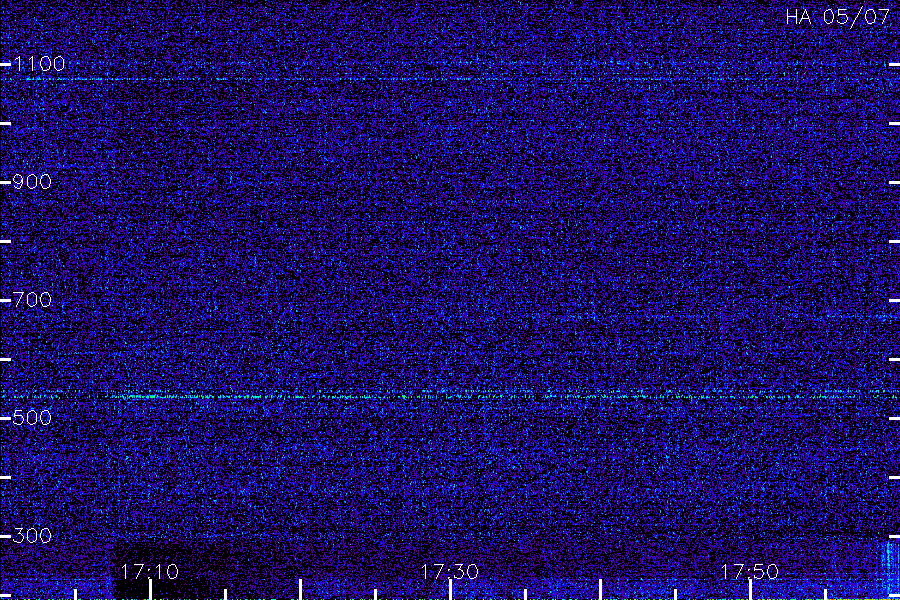Click the tall tick mark below 17:30
This screenshot has height=600, width=900.
coord(451,590)
